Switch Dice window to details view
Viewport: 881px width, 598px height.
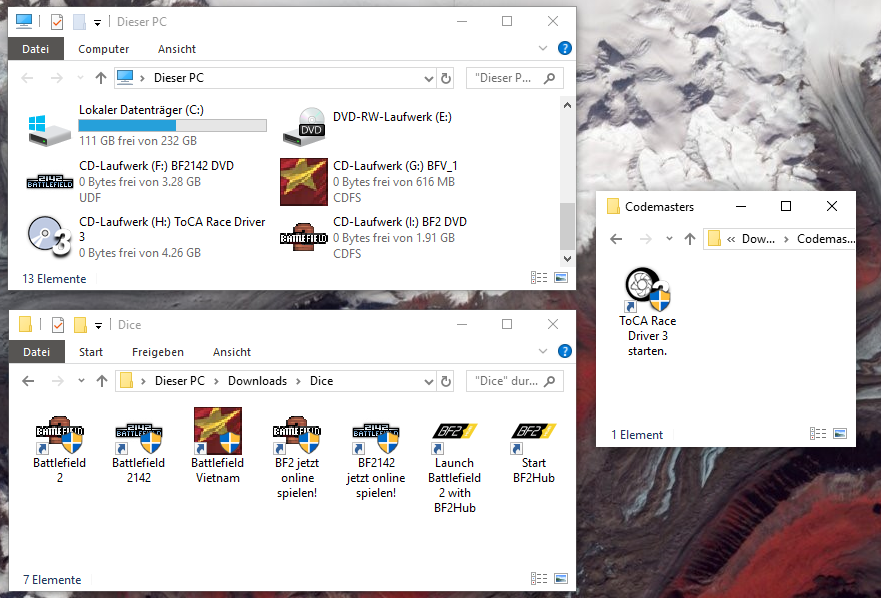tap(539, 578)
